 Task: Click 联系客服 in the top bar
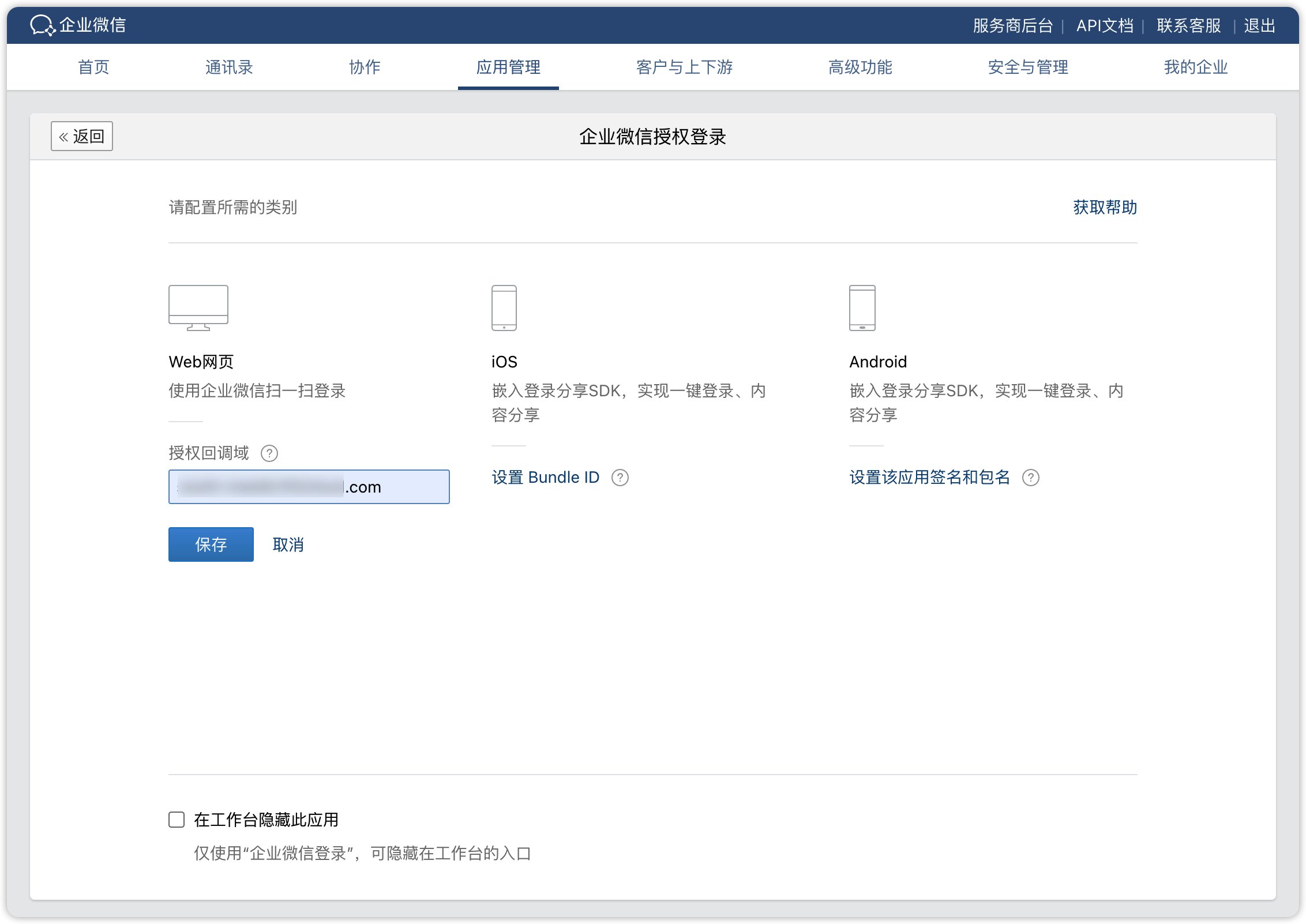click(x=1188, y=25)
